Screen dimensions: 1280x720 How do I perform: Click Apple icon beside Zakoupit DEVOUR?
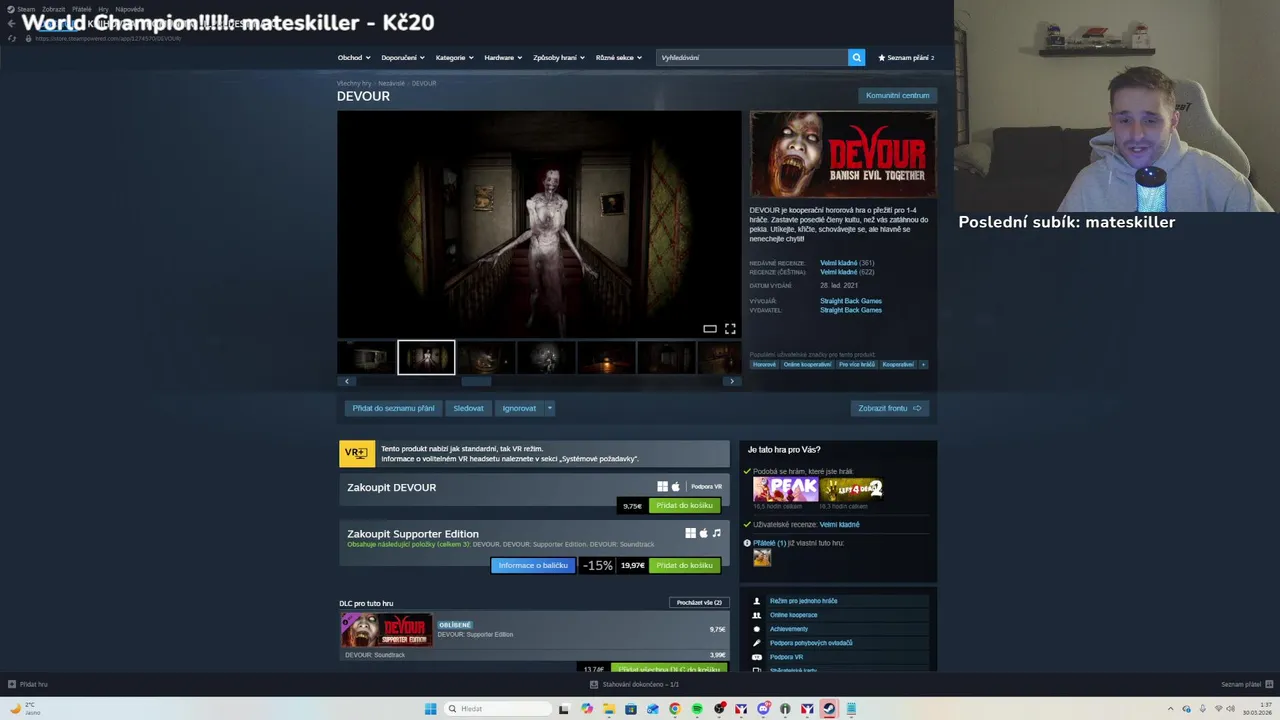(x=676, y=487)
